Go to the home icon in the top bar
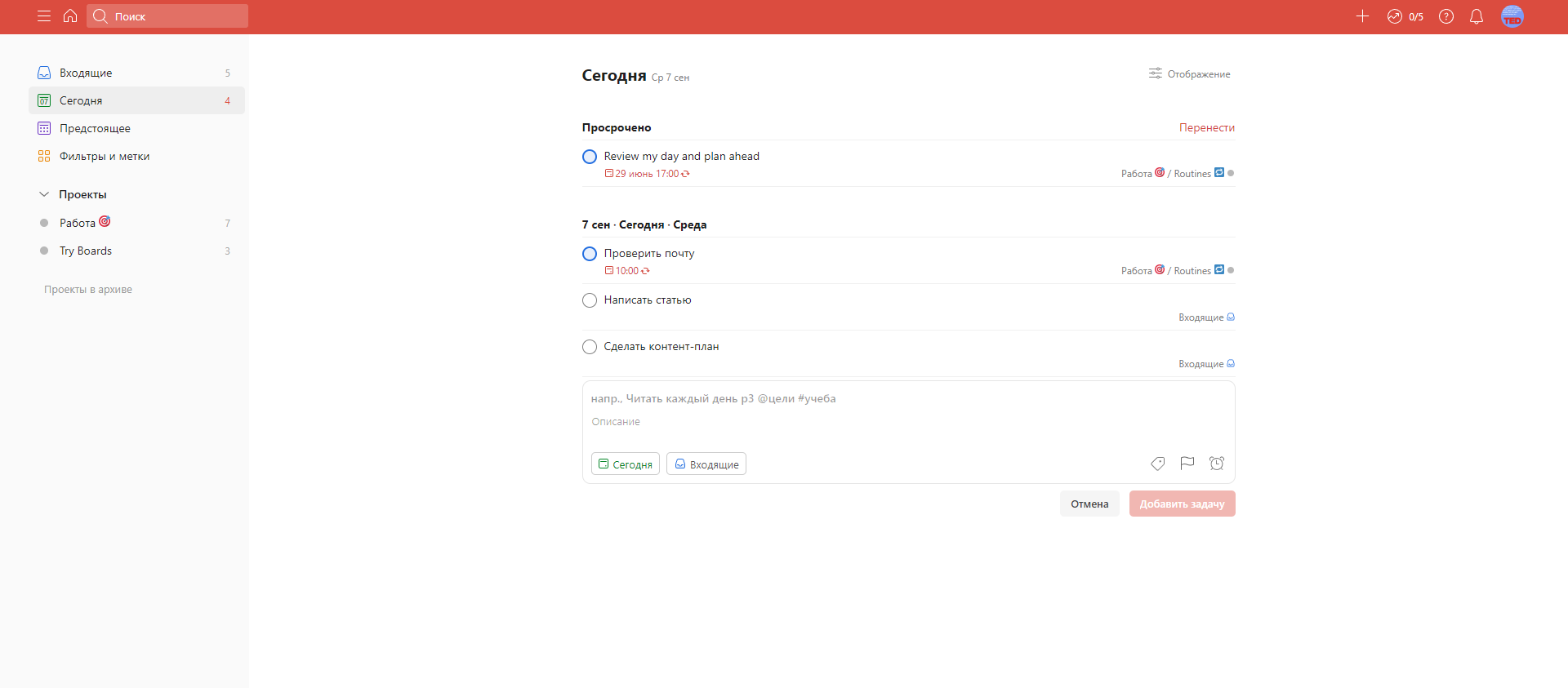Viewport: 1568px width, 688px height. point(70,16)
